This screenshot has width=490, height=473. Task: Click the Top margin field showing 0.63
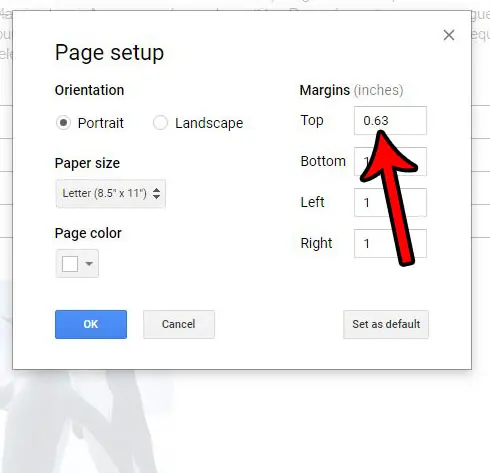390,121
